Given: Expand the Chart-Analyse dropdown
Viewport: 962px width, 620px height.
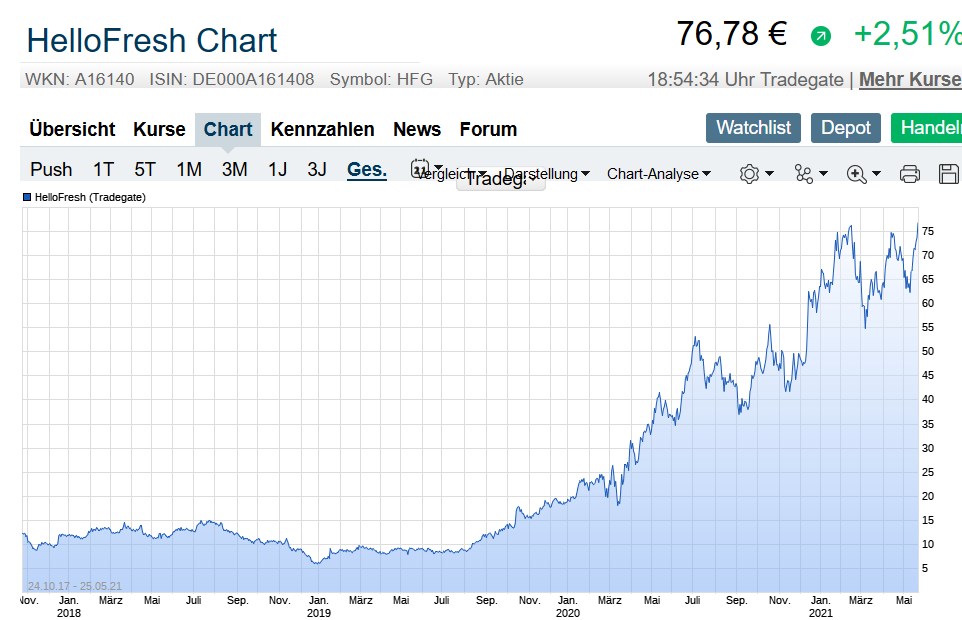Looking at the screenshot, I should (x=658, y=174).
